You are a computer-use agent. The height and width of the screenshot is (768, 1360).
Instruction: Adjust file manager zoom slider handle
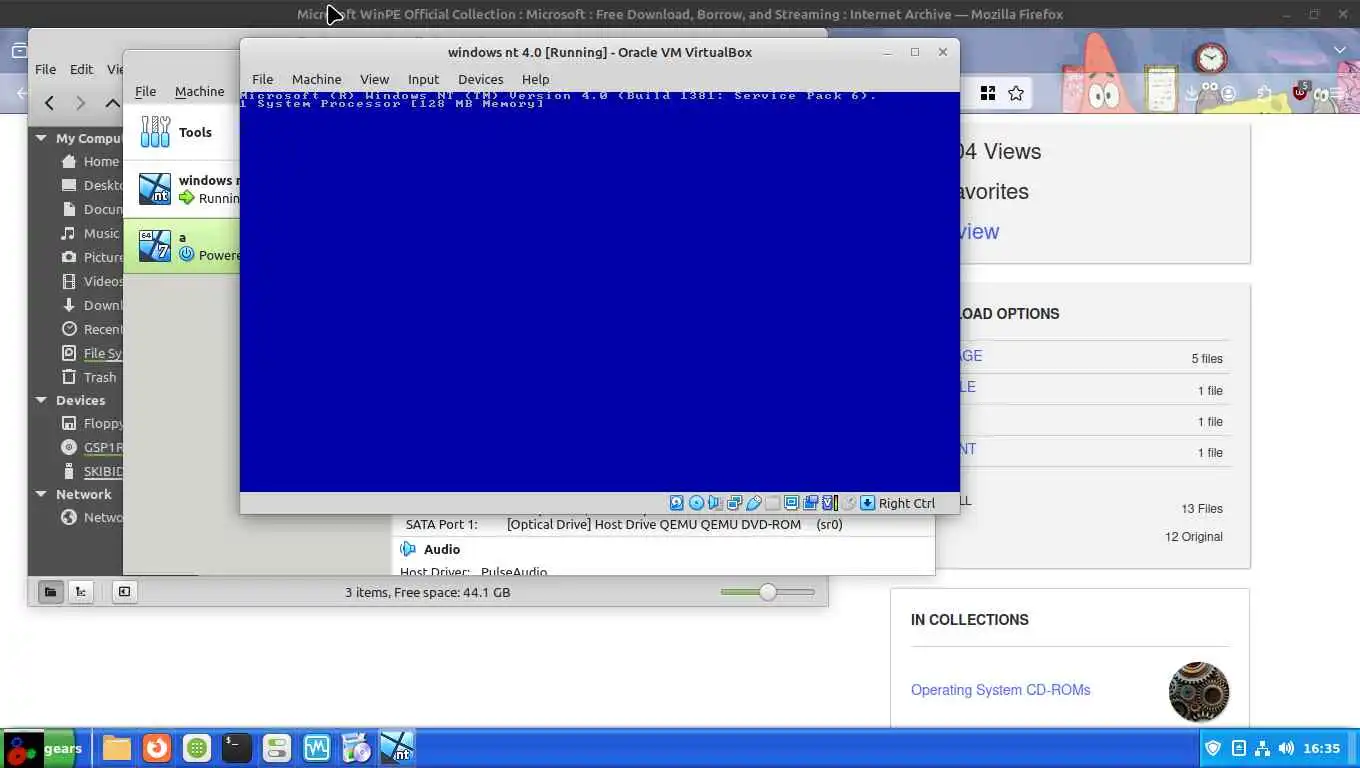[x=767, y=592]
